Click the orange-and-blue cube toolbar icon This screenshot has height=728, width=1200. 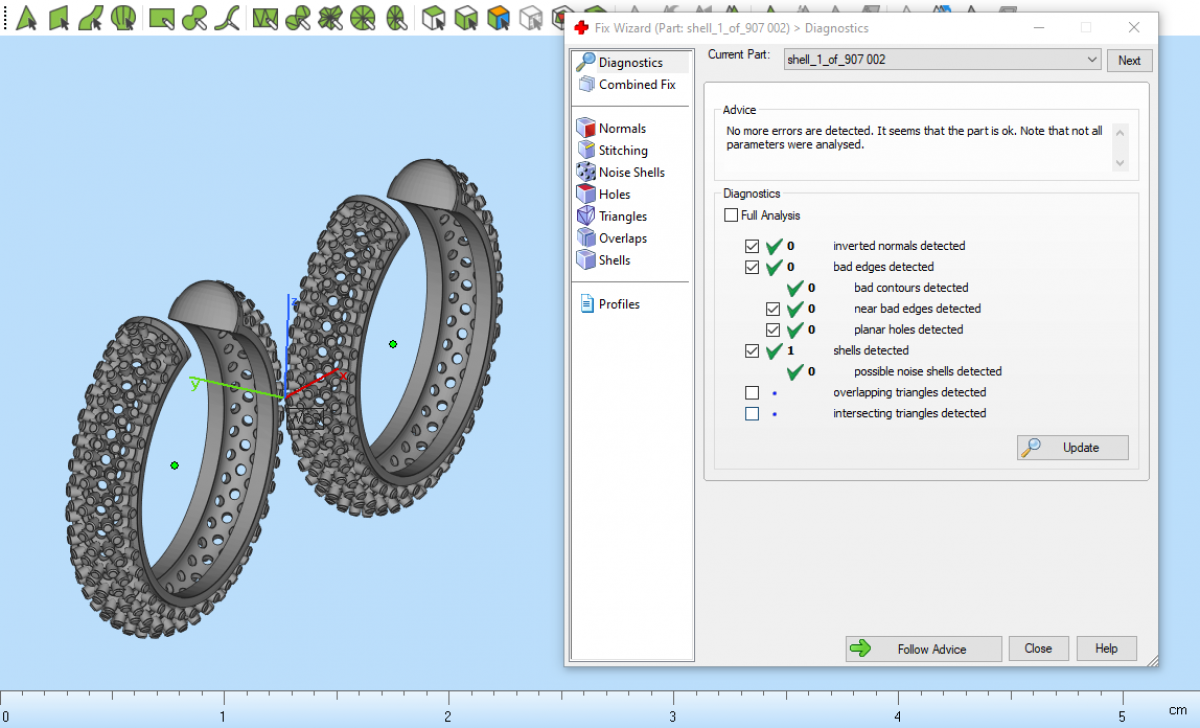point(497,17)
